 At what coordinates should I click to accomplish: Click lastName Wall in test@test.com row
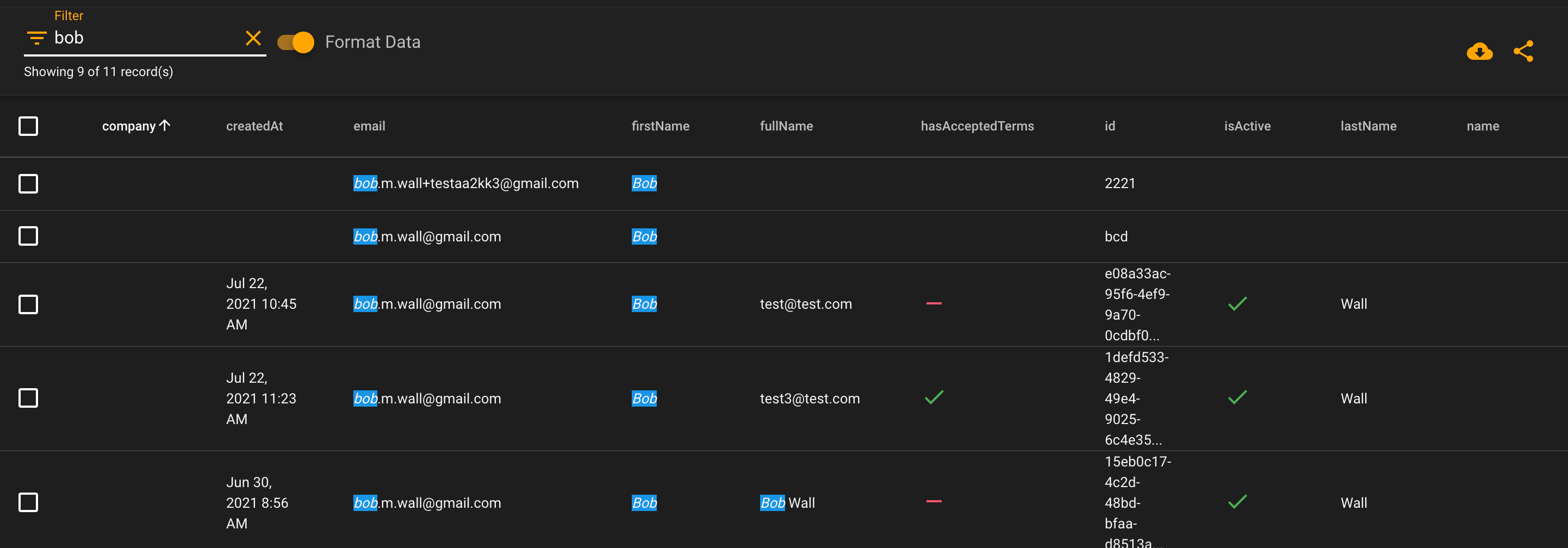click(x=1354, y=304)
